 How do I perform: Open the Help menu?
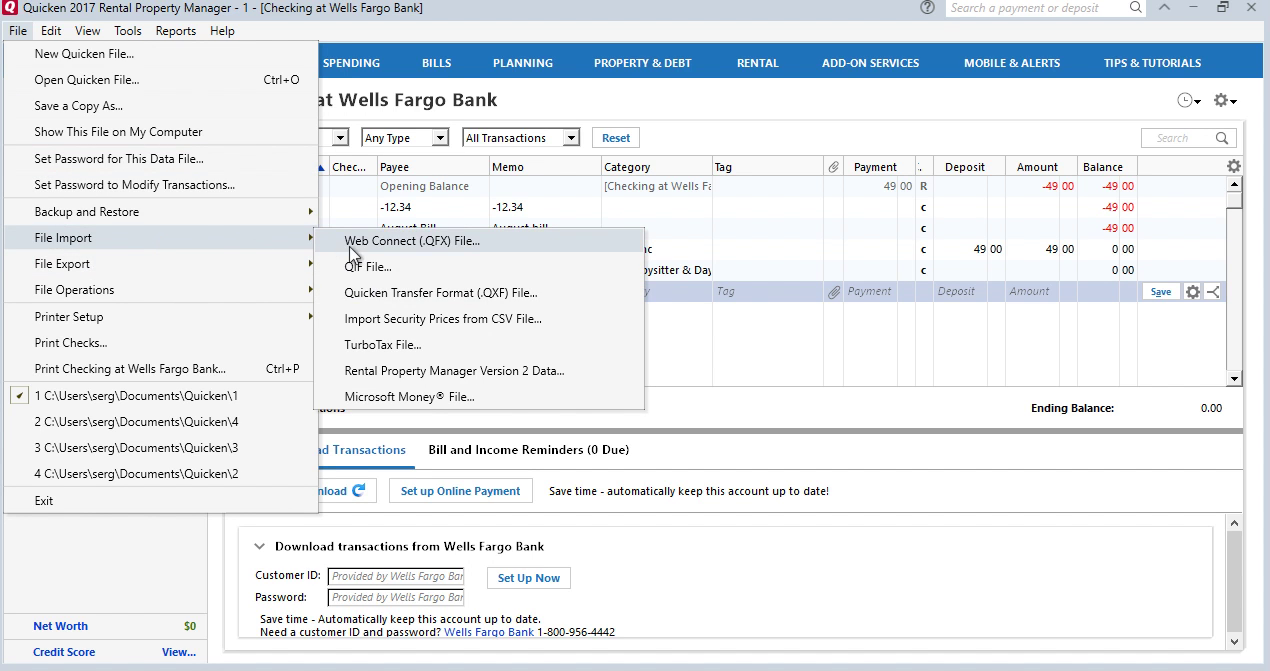[222, 31]
